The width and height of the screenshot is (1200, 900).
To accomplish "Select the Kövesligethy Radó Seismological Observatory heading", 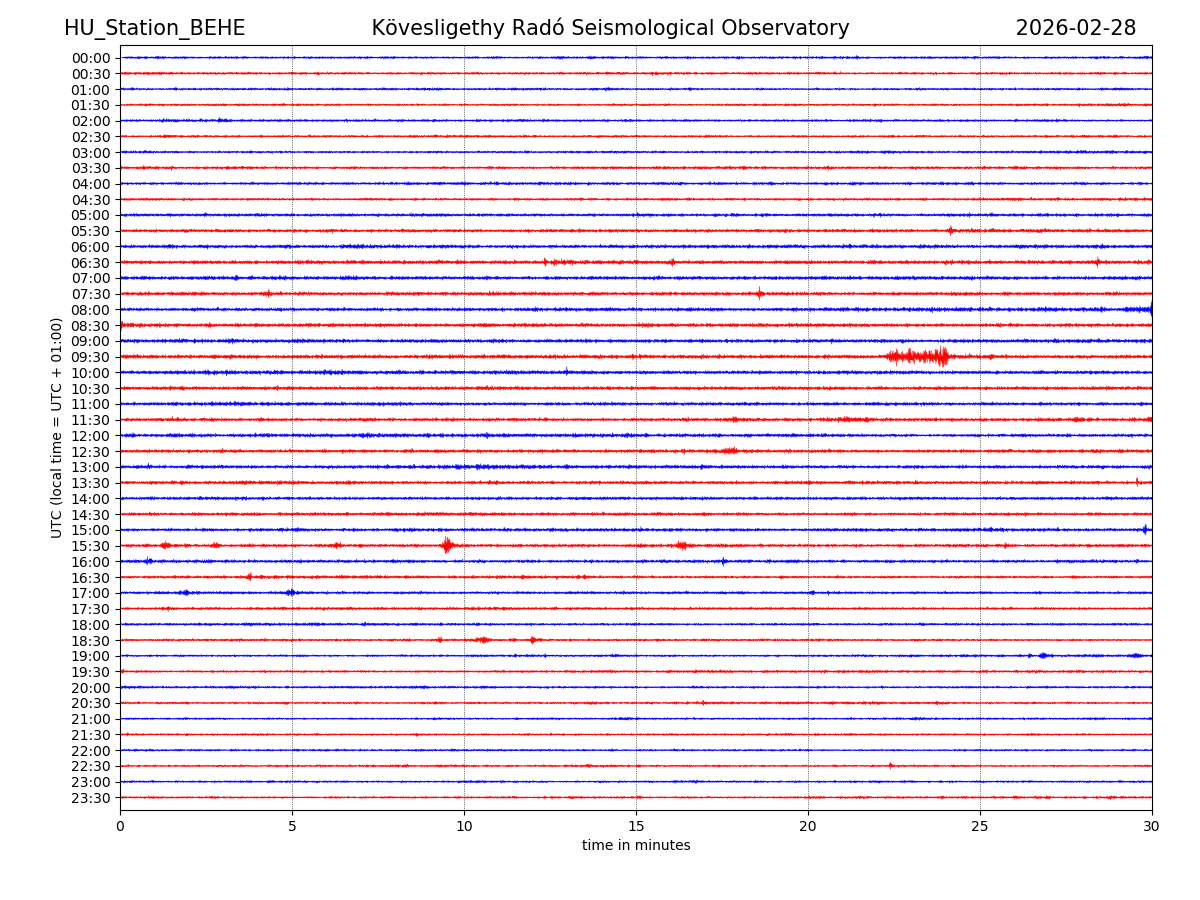I will pos(610,29).
